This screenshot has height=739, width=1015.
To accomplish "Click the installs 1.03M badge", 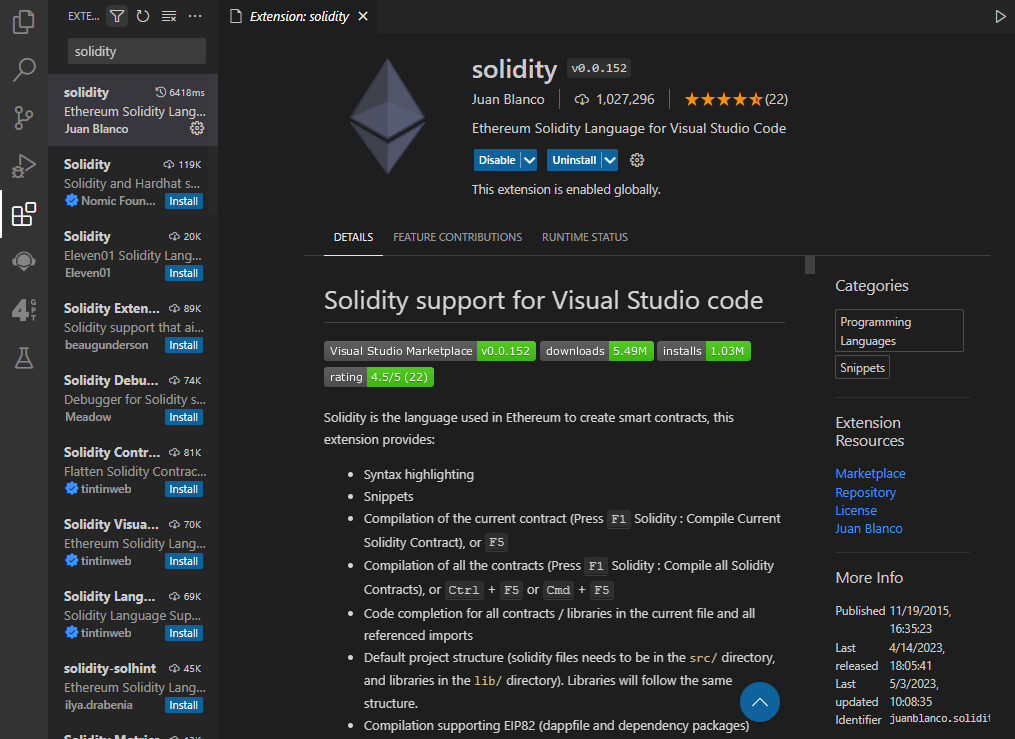I will 704,351.
